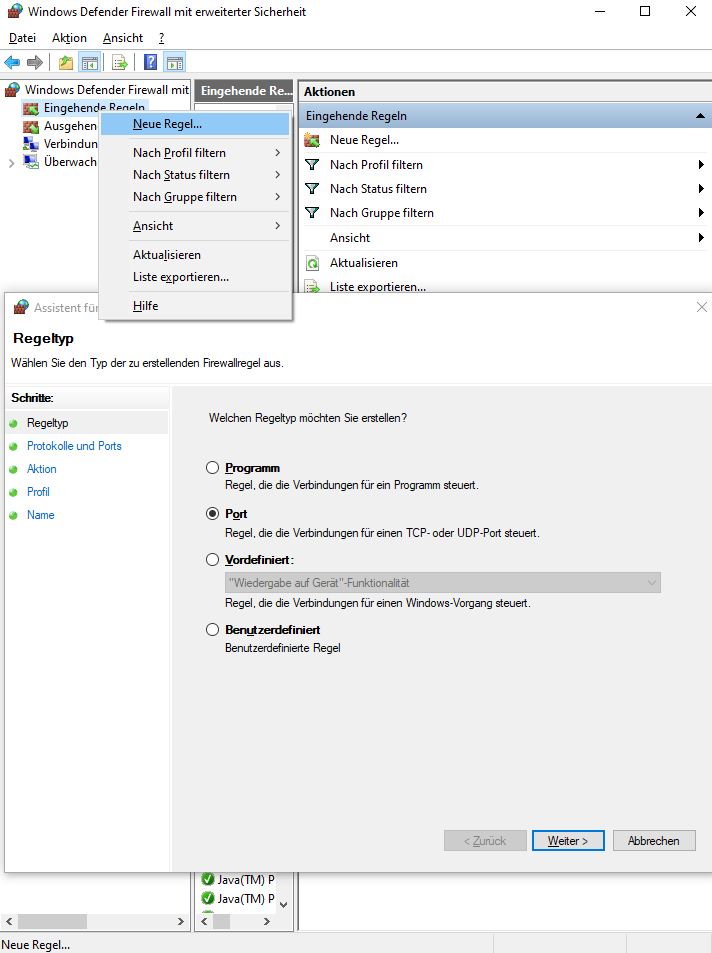The height and width of the screenshot is (953, 712).
Task: Open the Aktion menu
Action: (69, 38)
